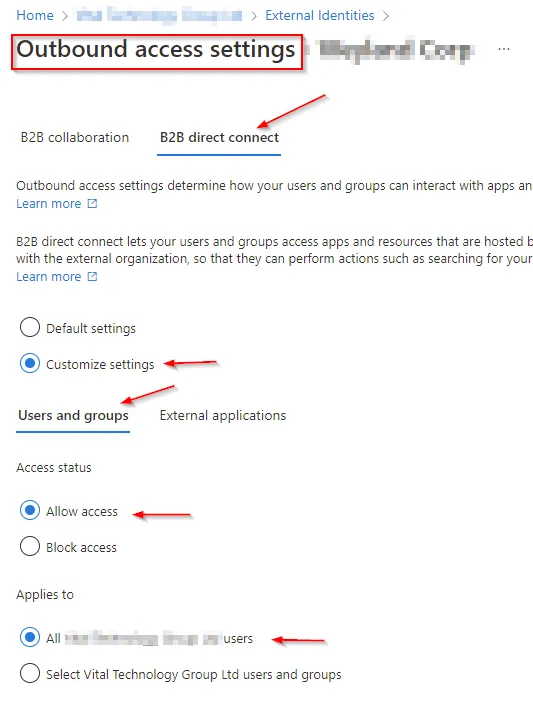Click chevron before External Identities breadcrumb
The image size is (533, 705).
pyautogui.click(x=254, y=16)
